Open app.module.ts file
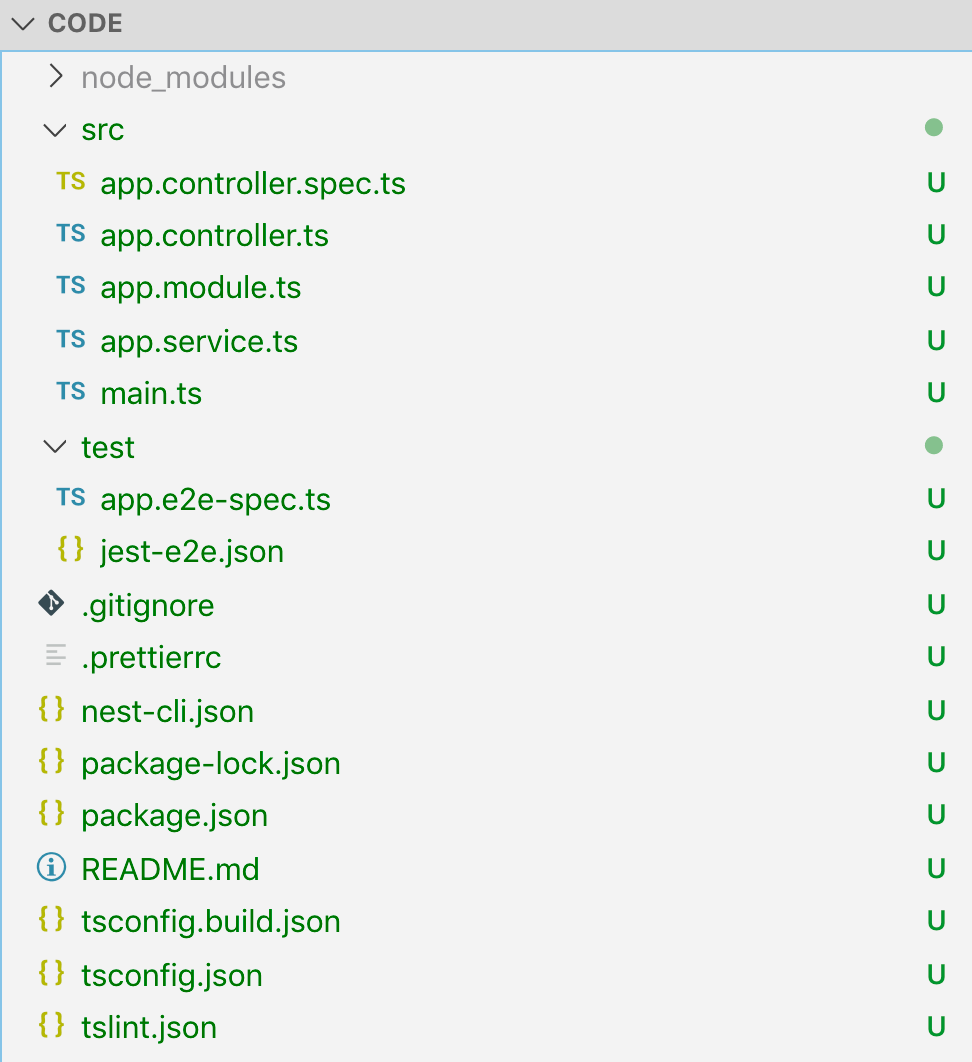 pyautogui.click(x=201, y=288)
